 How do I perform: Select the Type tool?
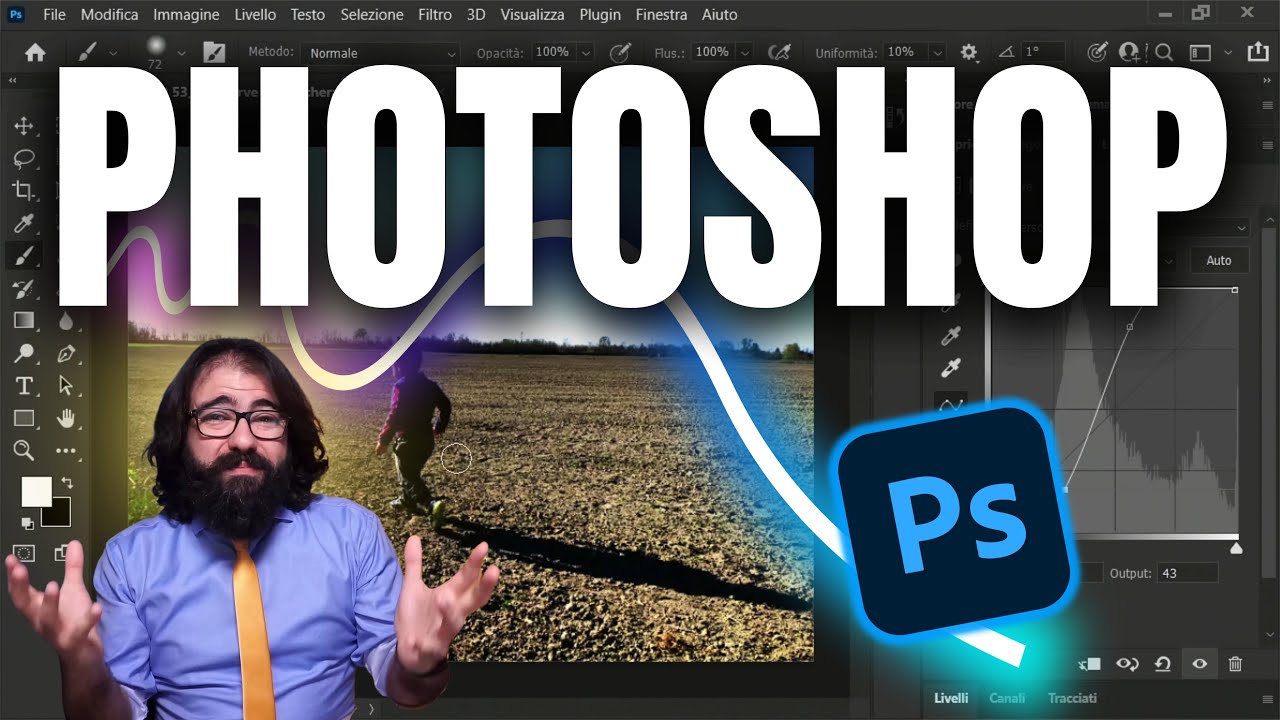23,386
